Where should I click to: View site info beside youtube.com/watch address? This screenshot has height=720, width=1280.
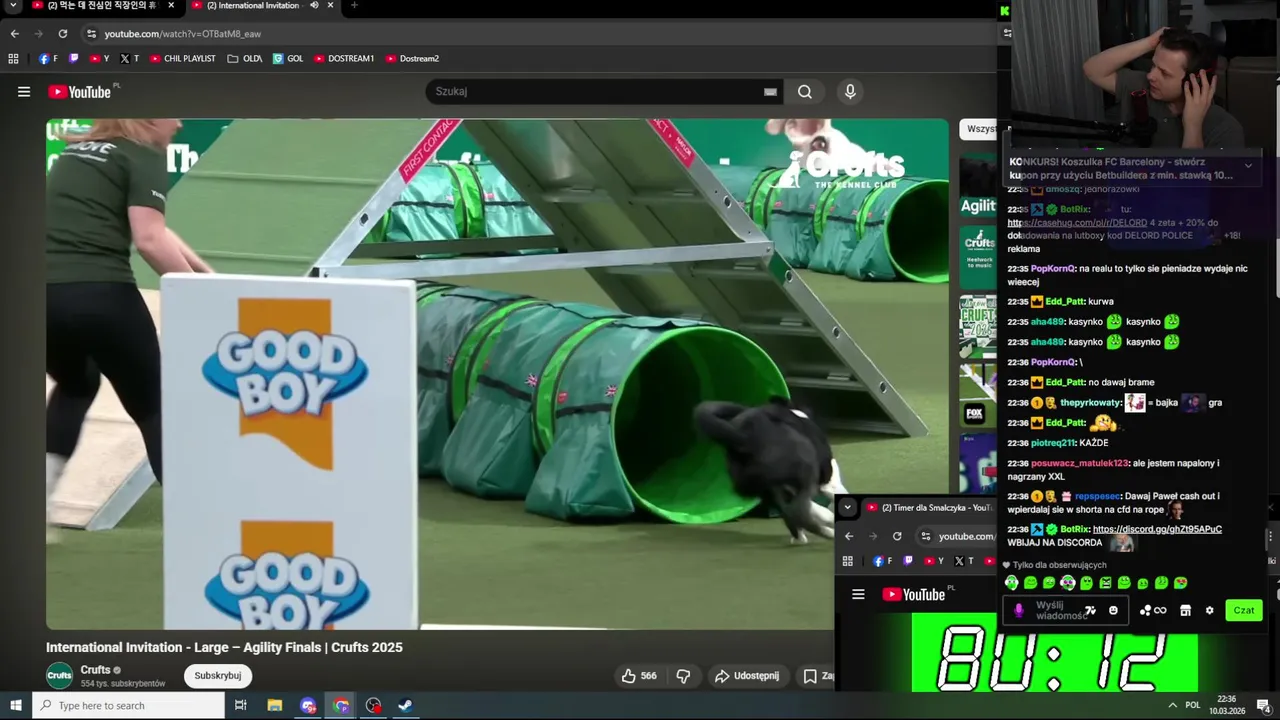[x=91, y=33]
